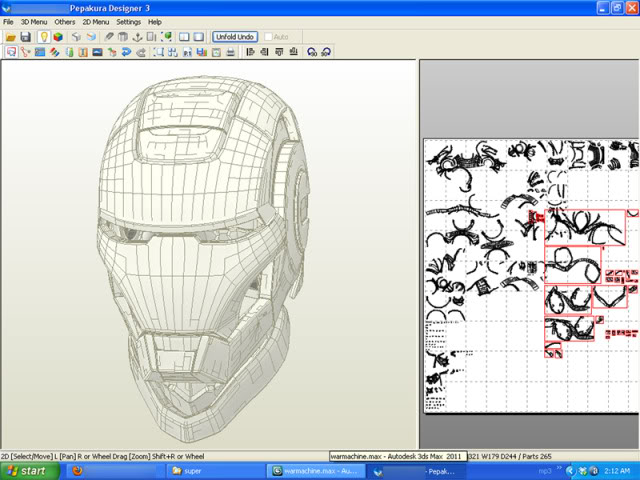
Task: Toggle the light bulb lighting icon
Action: (43, 37)
